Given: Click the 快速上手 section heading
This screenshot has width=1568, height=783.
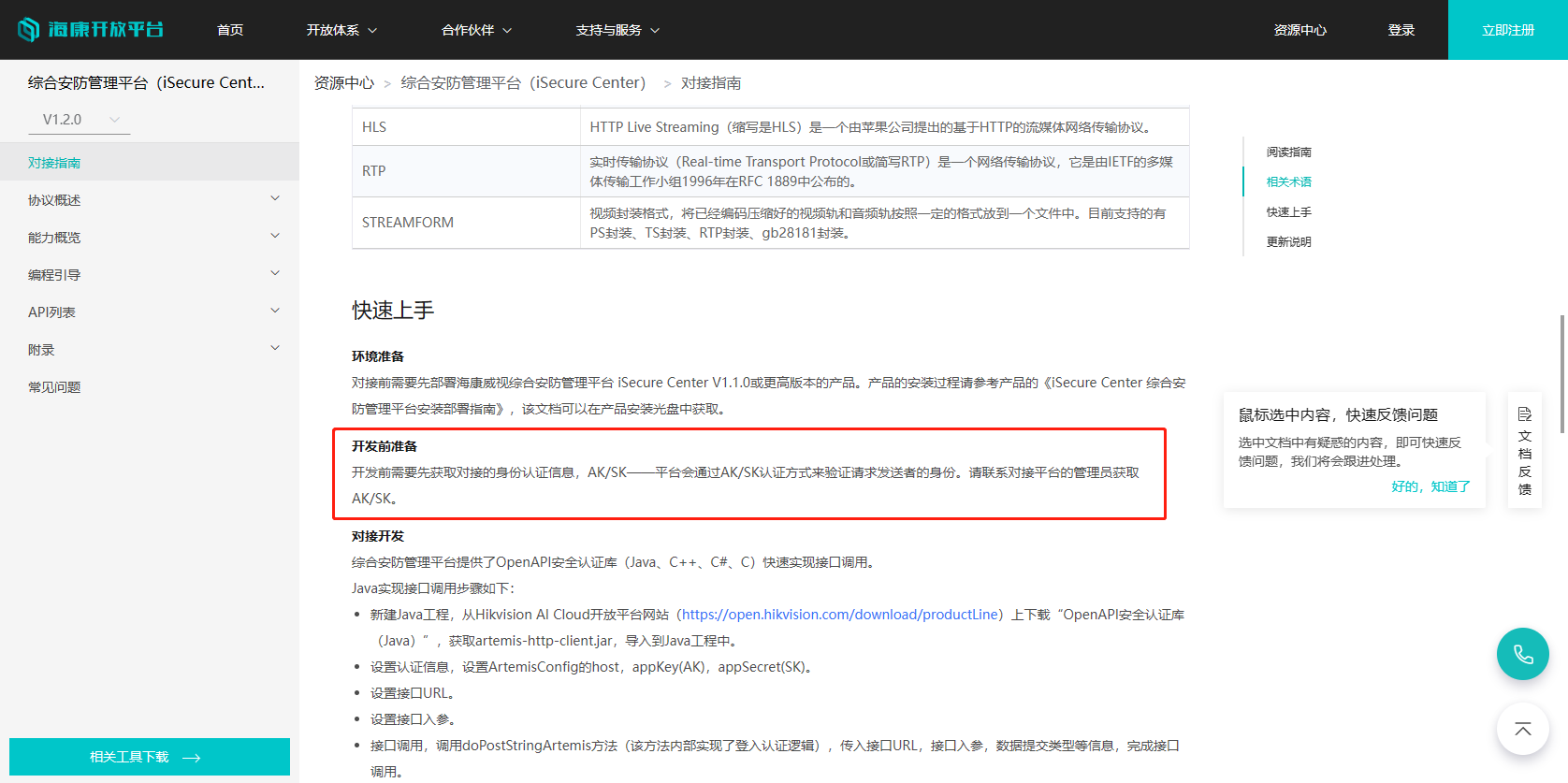Looking at the screenshot, I should click(x=393, y=311).
